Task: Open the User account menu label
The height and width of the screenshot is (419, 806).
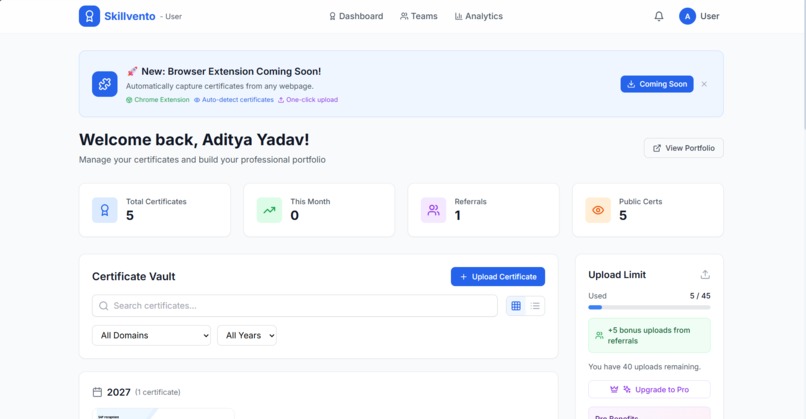Action: click(709, 16)
